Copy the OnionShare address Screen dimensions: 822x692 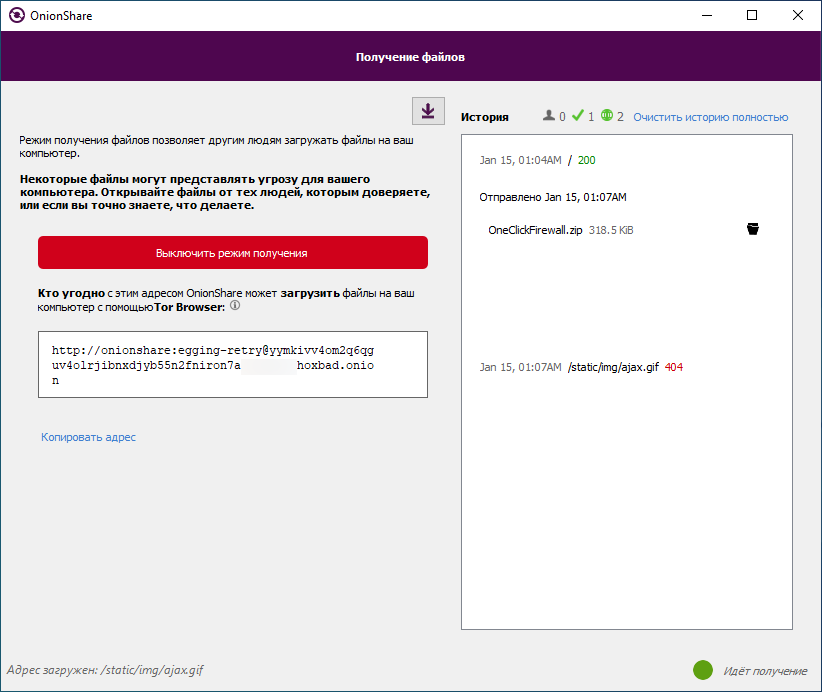[x=88, y=437]
